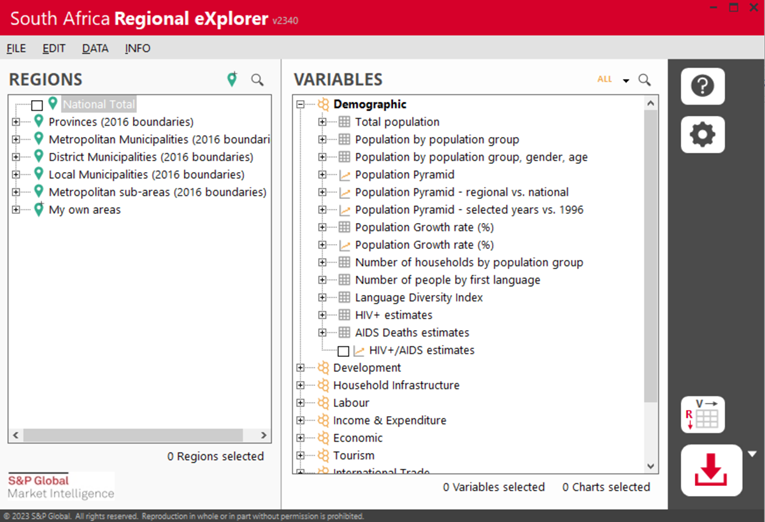The height and width of the screenshot is (522, 765).
Task: Click the Variables list scroll down arrow
Action: pos(650,466)
